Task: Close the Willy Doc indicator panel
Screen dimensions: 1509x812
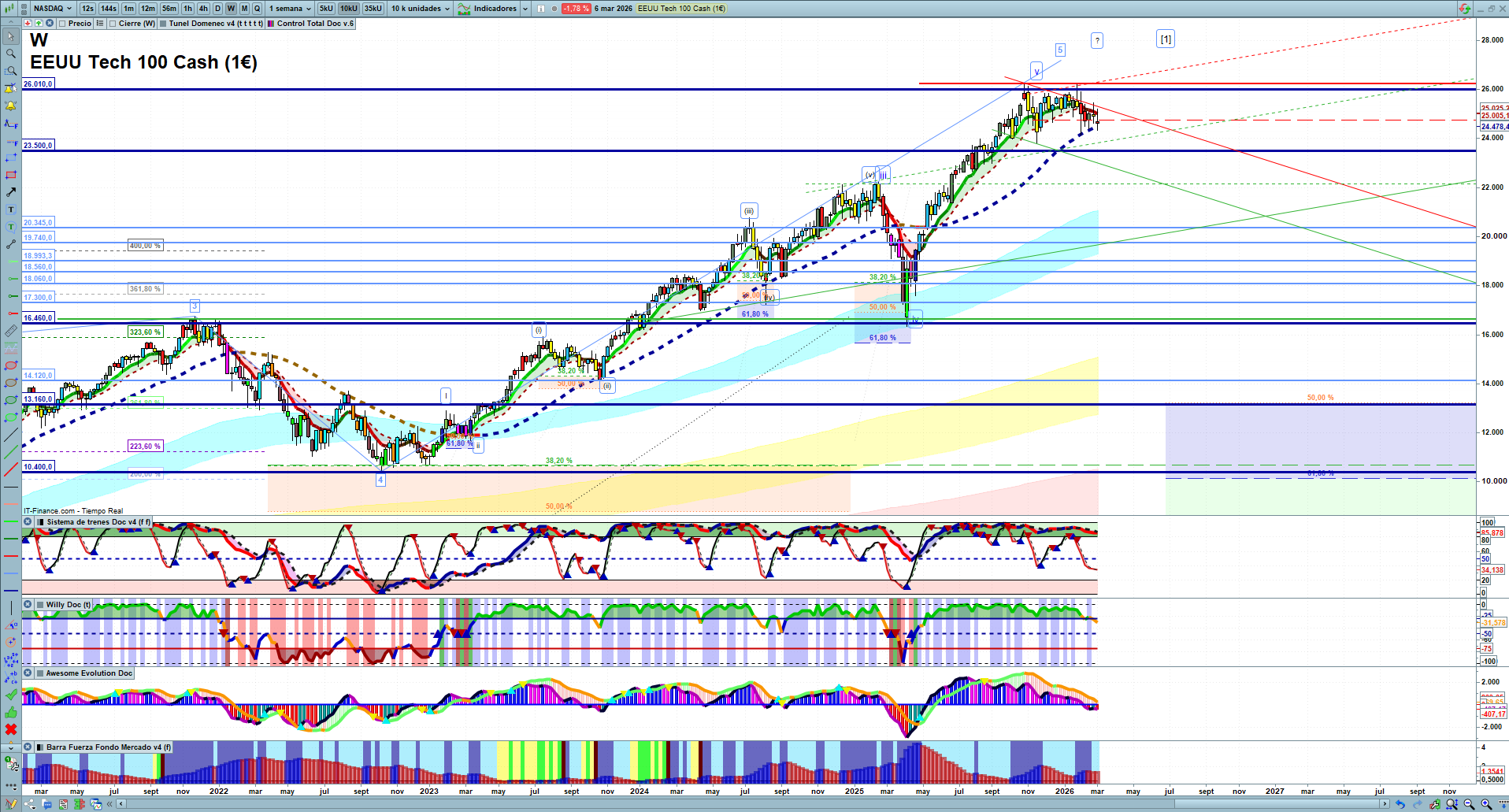Action: click(28, 605)
